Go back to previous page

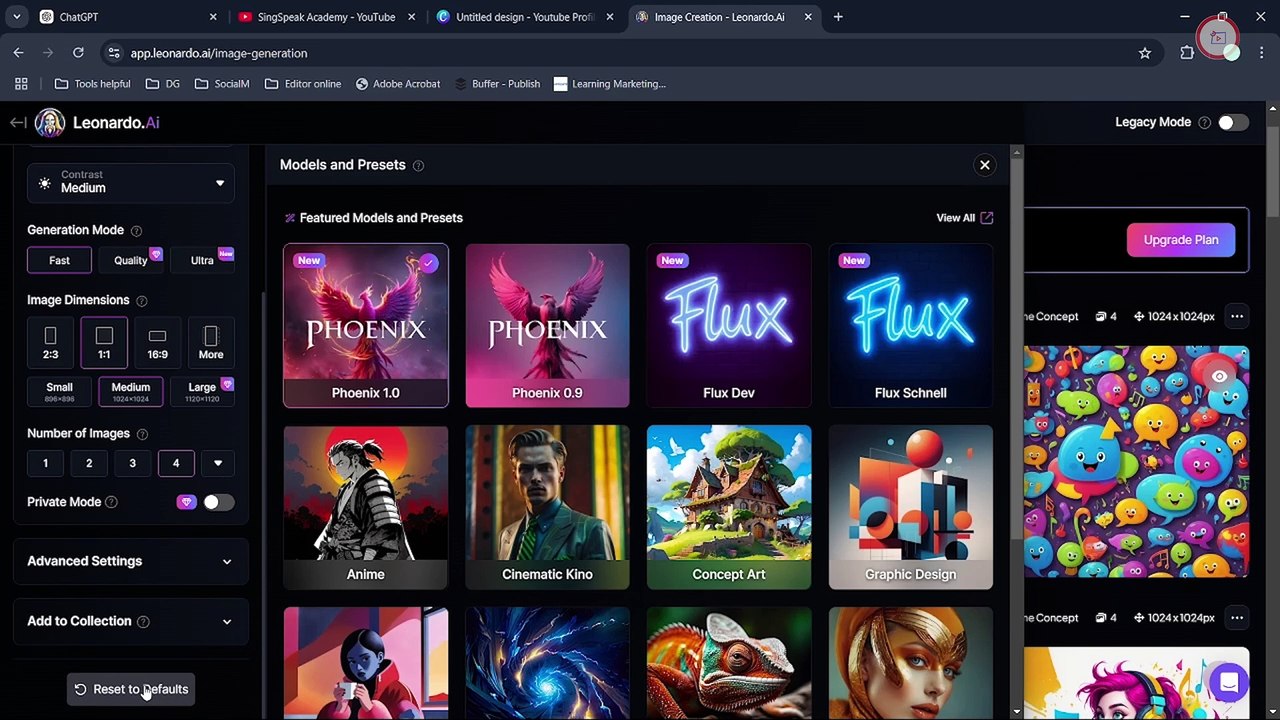coord(19,53)
